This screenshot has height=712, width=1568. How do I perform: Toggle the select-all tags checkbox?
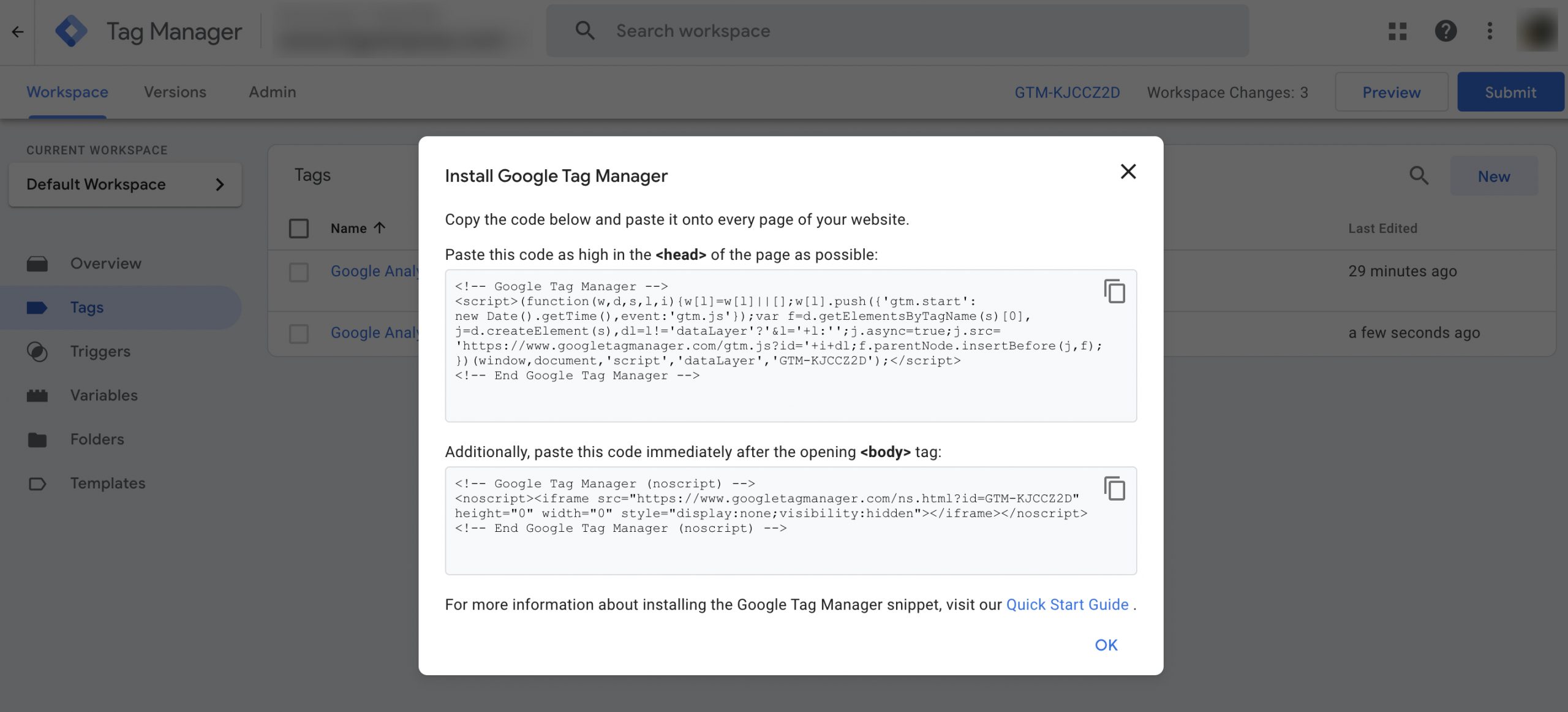click(299, 229)
